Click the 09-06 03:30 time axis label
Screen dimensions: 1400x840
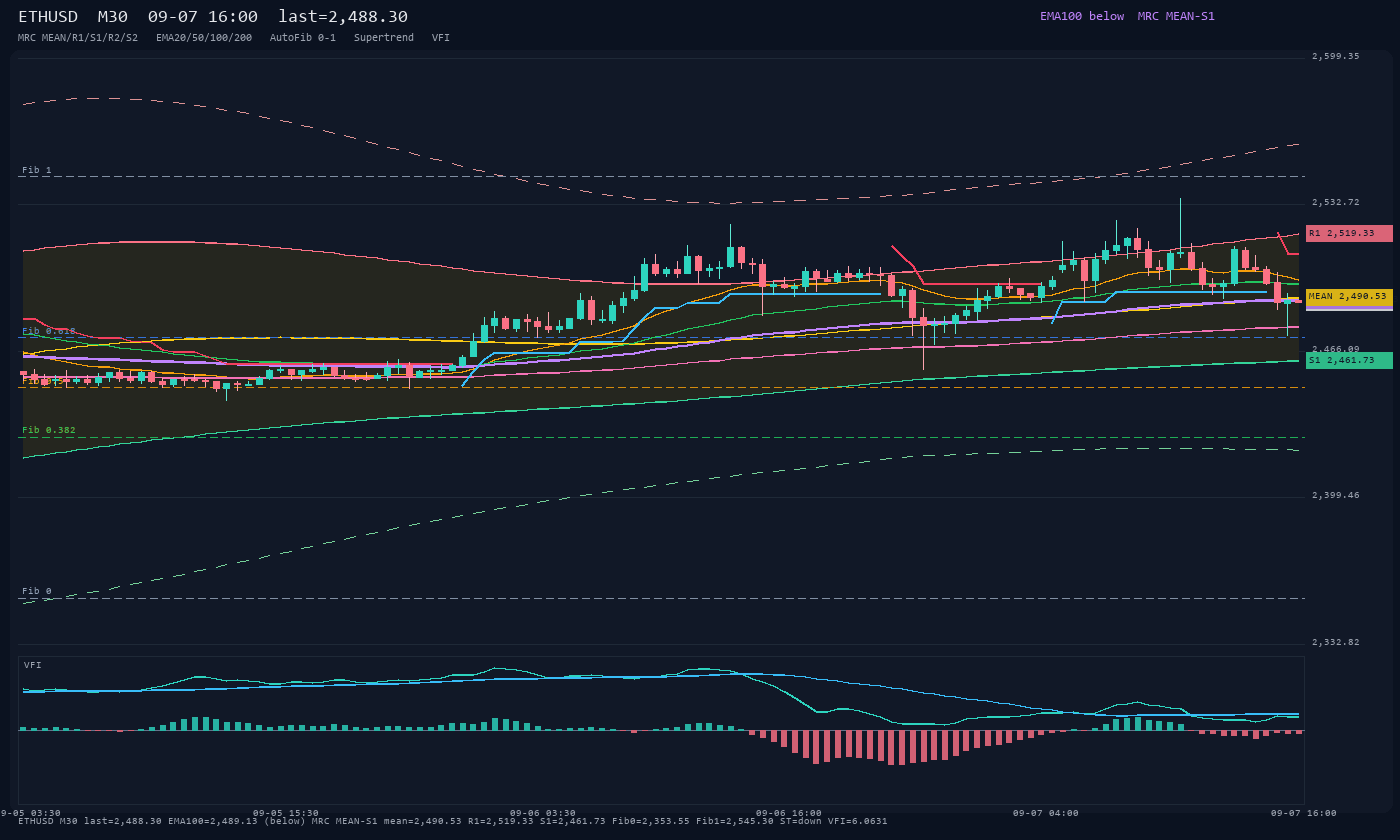point(543,813)
